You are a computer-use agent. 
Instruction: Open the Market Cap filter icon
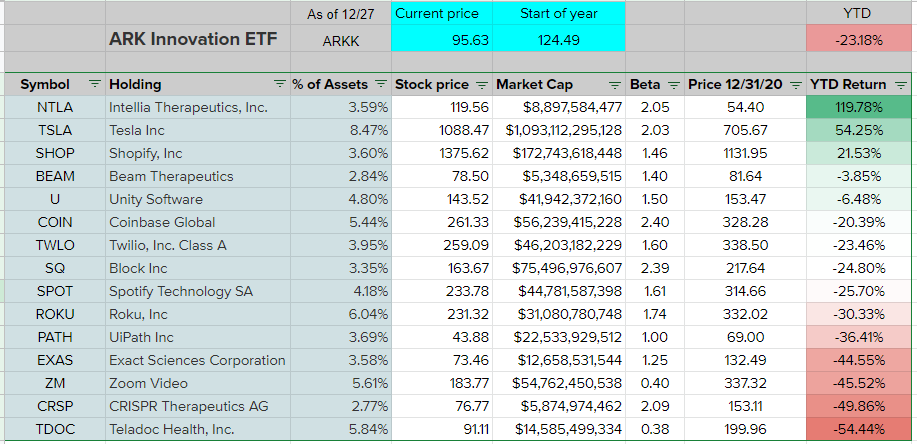pyautogui.click(x=613, y=85)
